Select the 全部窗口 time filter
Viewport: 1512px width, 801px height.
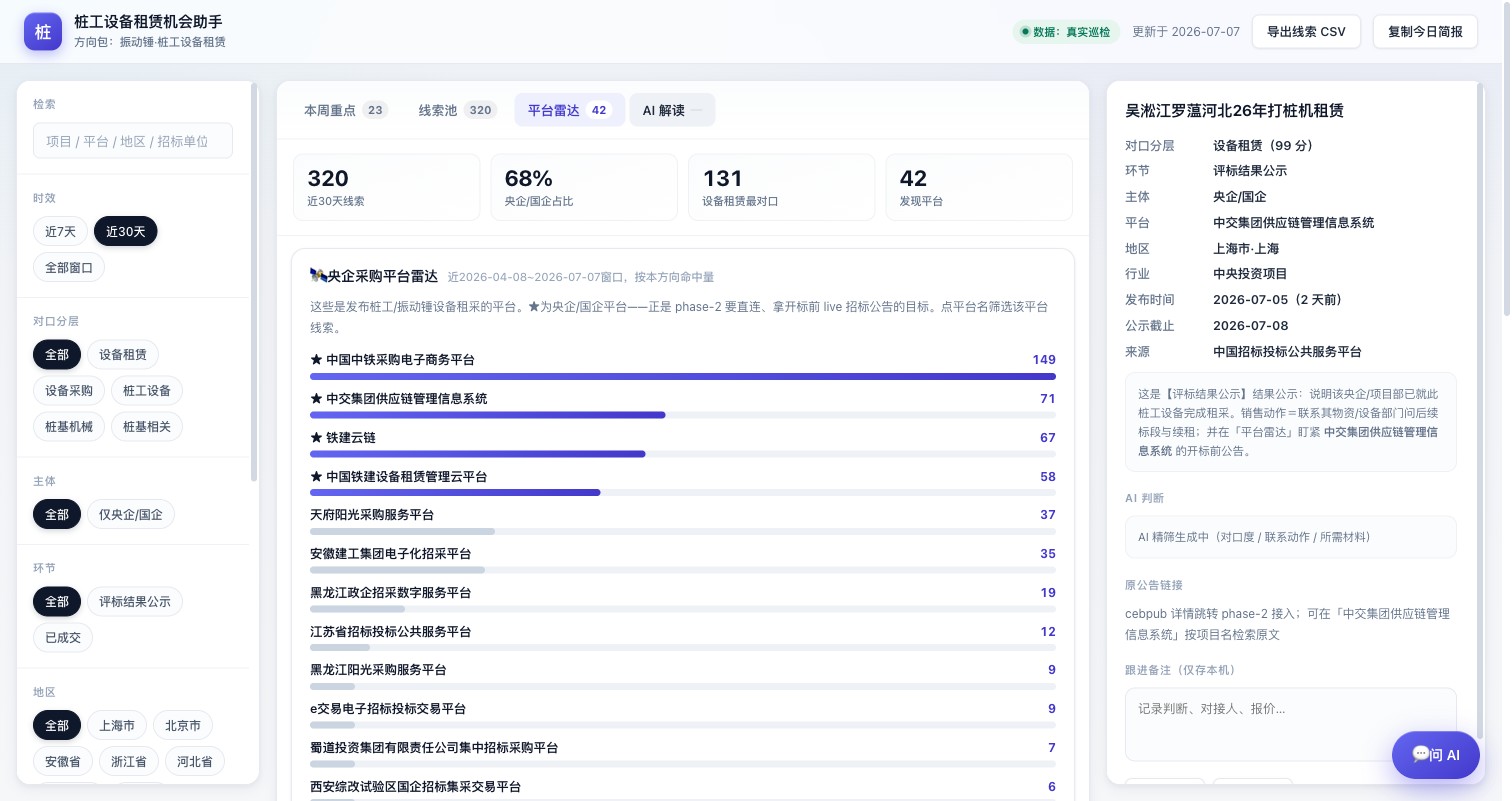(x=69, y=268)
